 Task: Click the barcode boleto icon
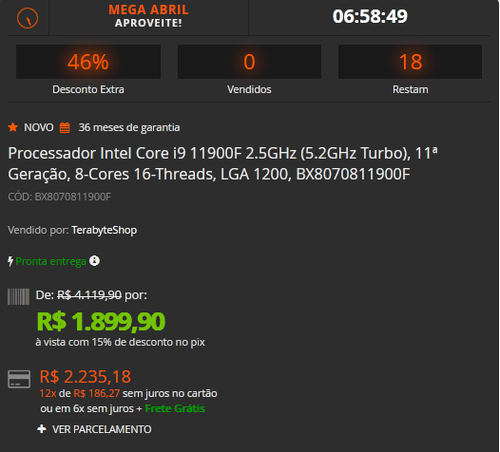pos(18,297)
